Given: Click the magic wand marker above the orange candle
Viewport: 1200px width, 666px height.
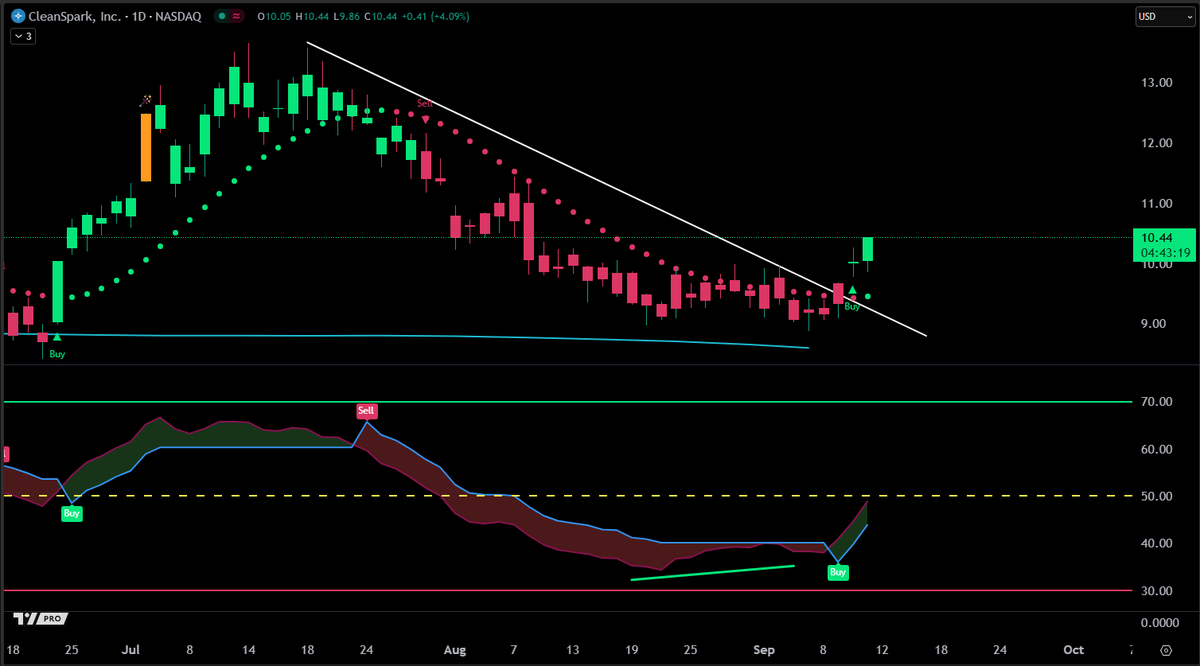Looking at the screenshot, I should pos(146,101).
